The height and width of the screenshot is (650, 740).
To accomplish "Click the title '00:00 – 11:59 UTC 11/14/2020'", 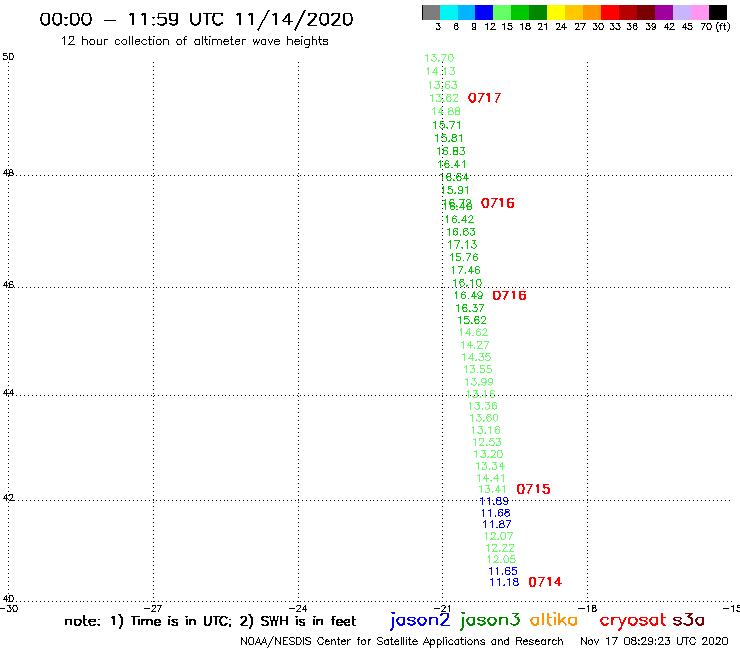I will click(196, 19).
